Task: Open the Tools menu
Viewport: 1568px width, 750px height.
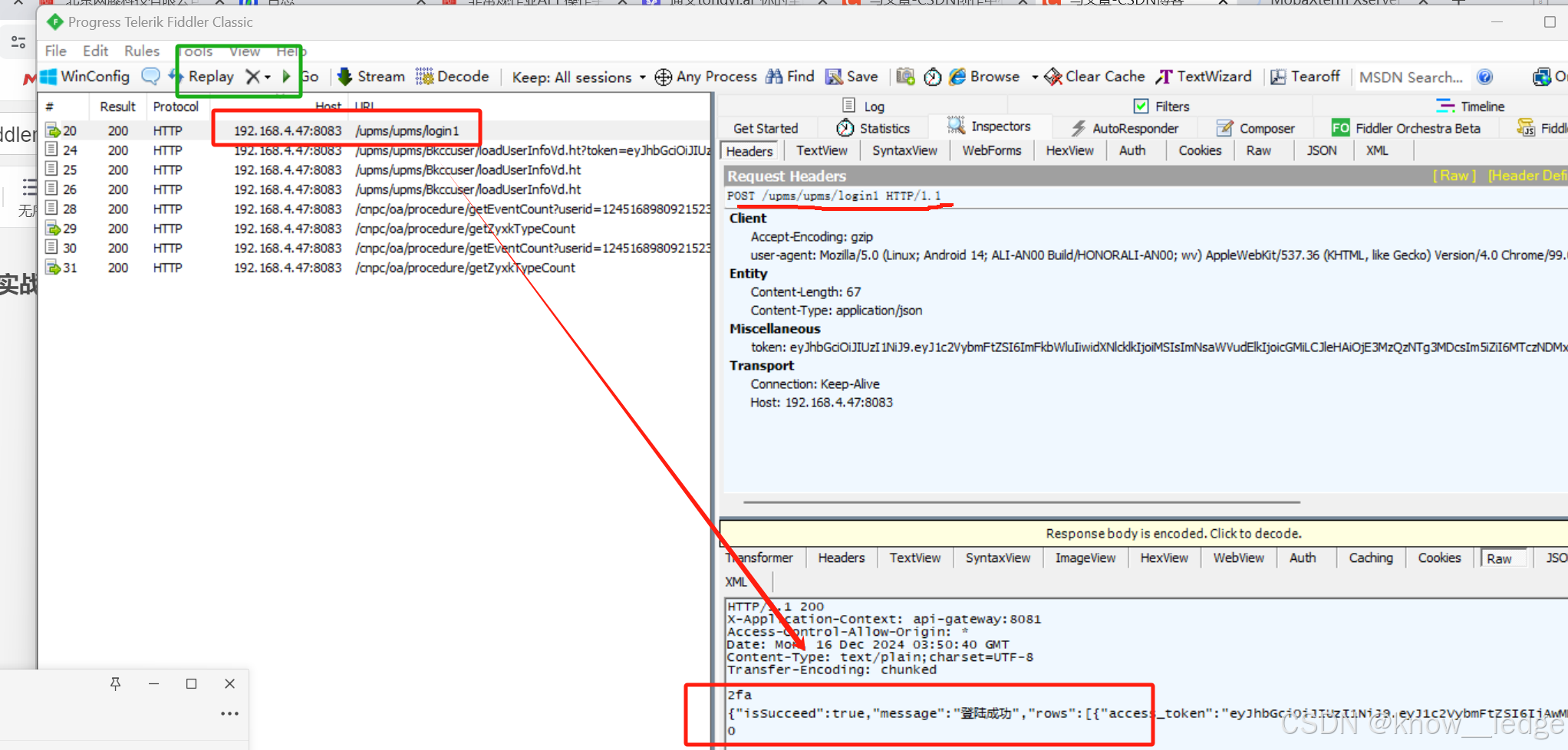Action: [x=196, y=51]
